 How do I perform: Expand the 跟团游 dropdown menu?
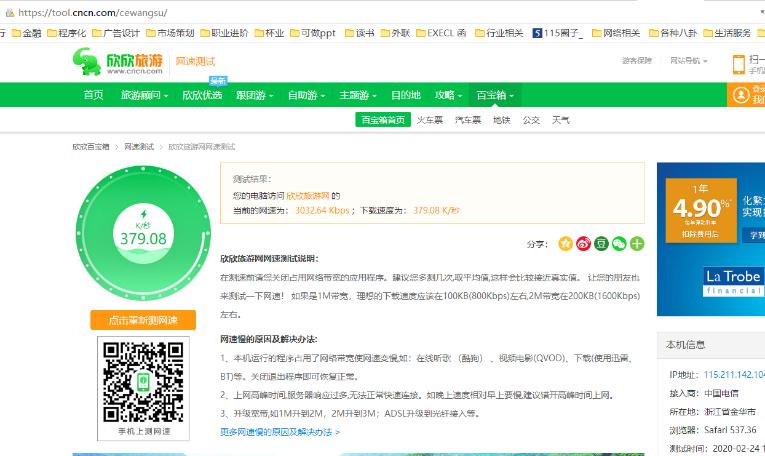[255, 95]
